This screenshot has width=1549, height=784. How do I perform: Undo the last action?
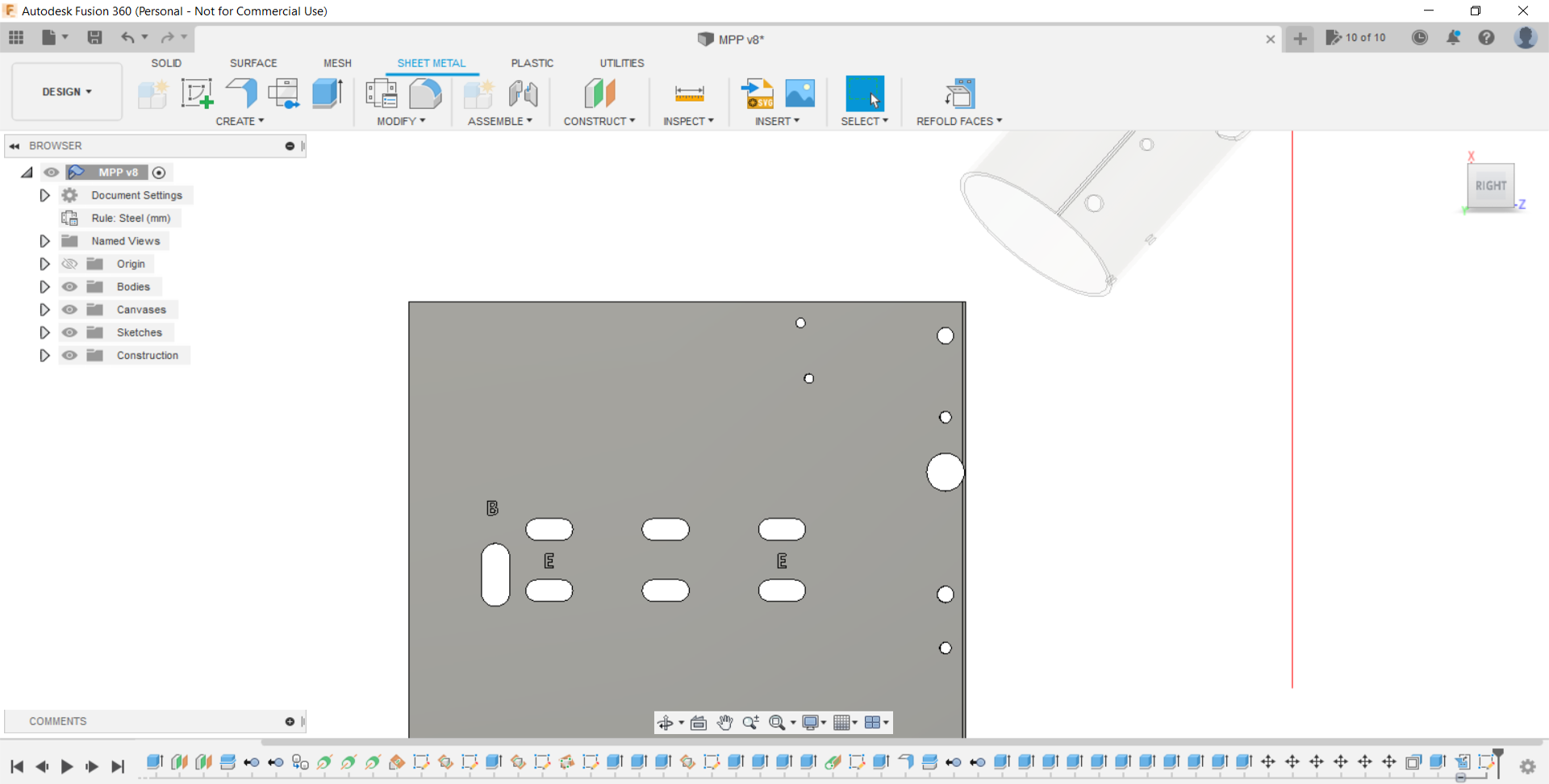[127, 37]
